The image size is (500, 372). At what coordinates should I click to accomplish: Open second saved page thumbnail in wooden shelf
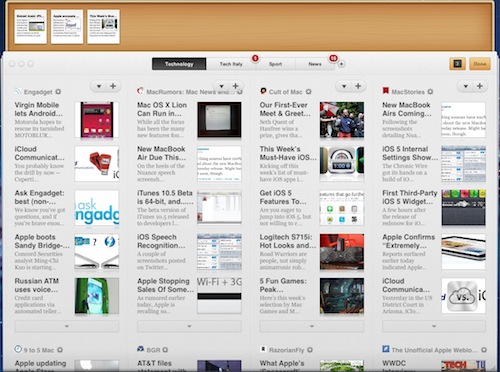pyautogui.click(x=67, y=27)
